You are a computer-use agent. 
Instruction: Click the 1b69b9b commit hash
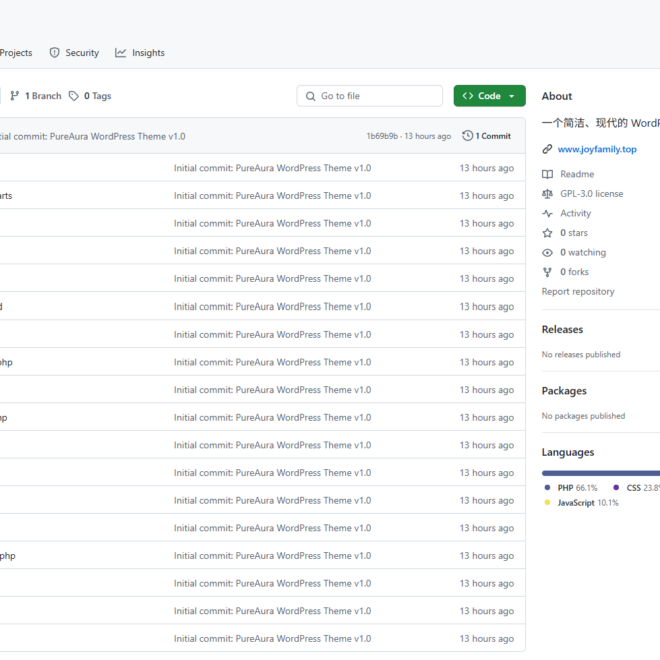[x=382, y=136]
